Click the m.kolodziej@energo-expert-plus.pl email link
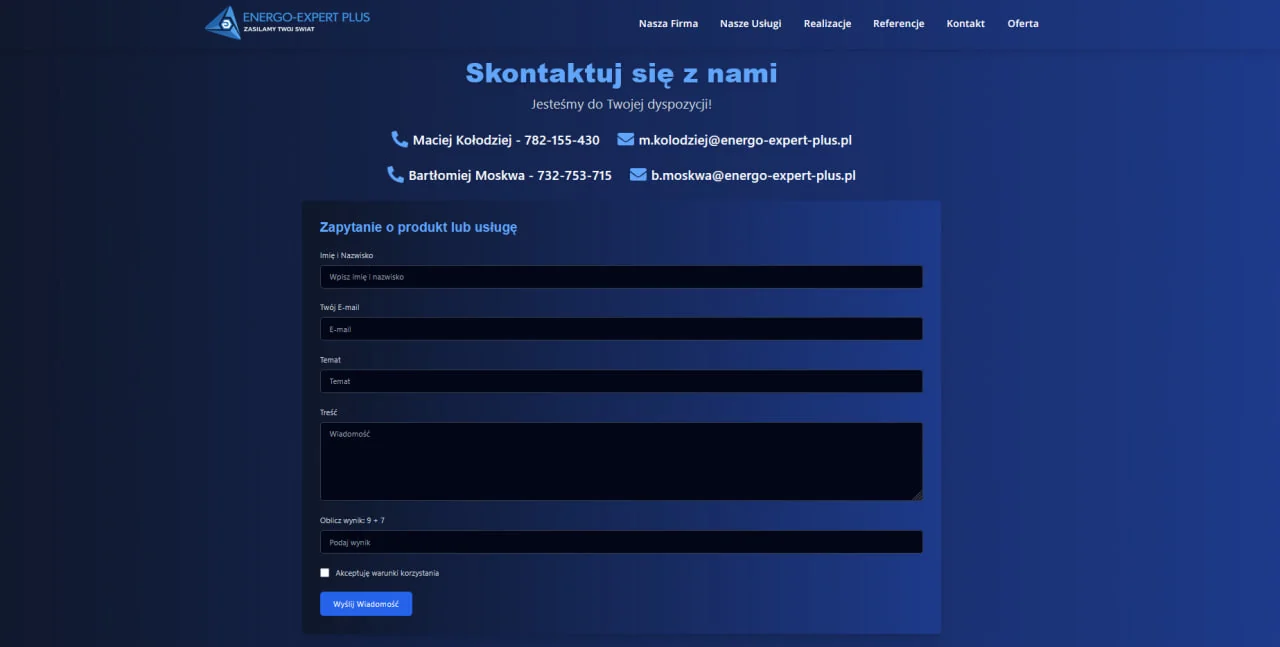 [745, 140]
